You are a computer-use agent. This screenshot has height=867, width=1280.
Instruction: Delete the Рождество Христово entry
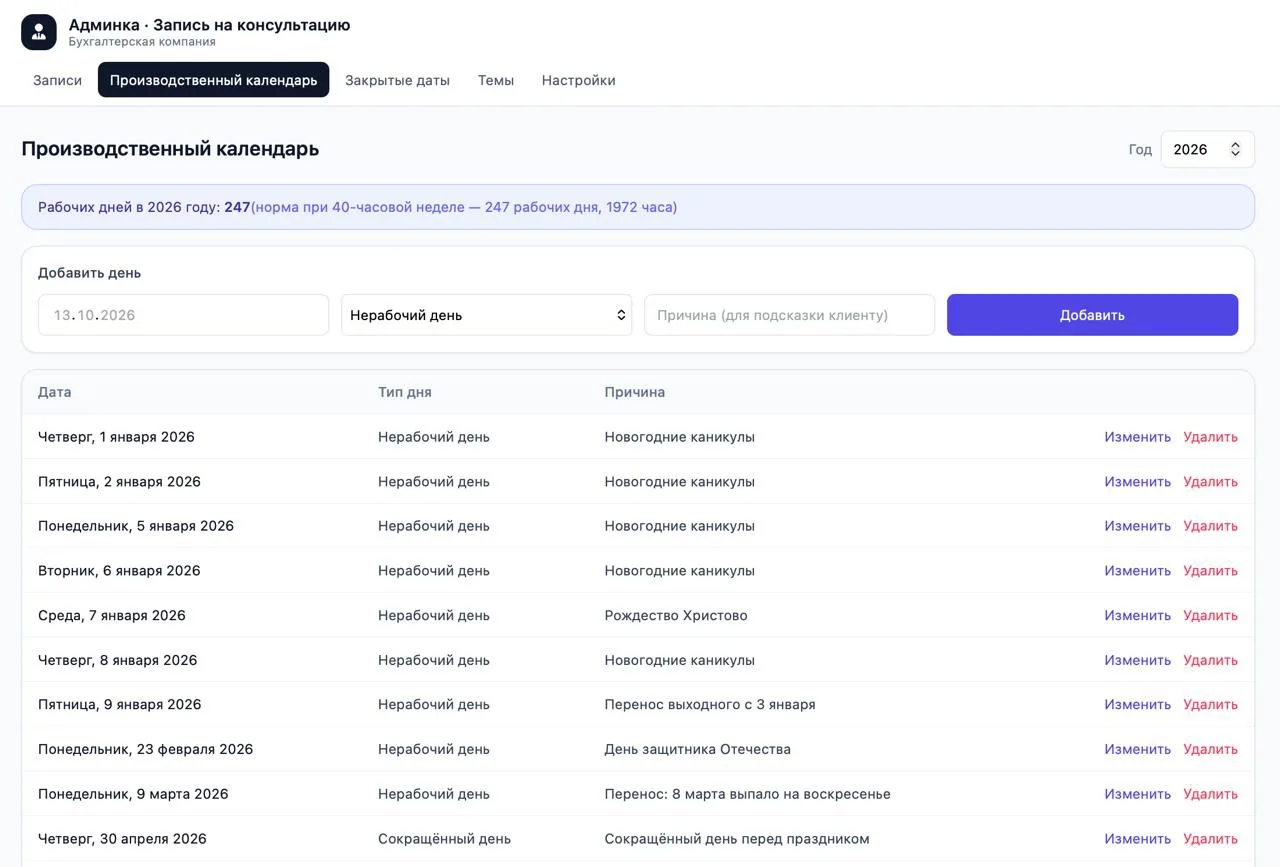[1210, 616]
